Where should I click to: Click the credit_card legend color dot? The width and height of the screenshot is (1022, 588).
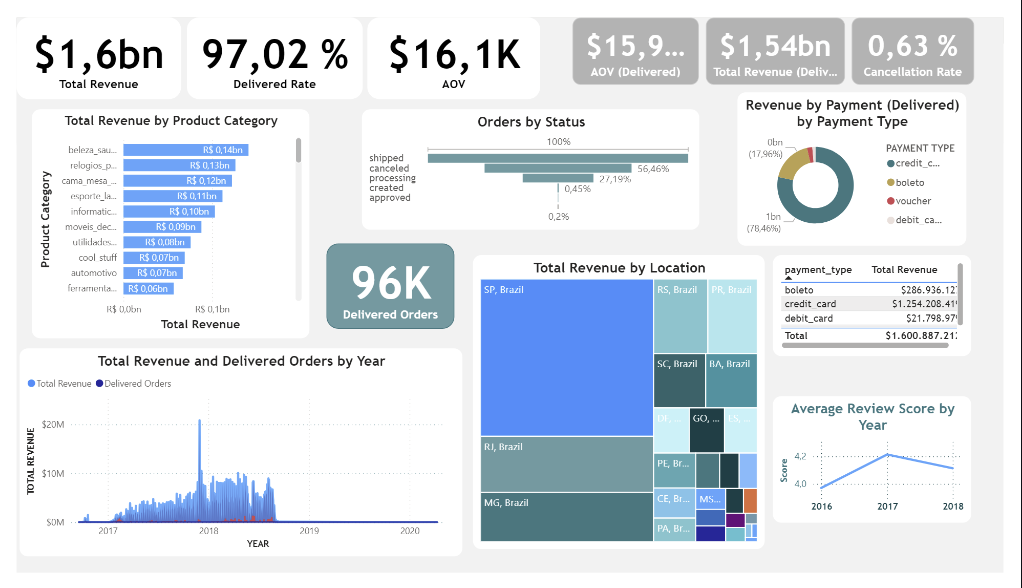(891, 164)
